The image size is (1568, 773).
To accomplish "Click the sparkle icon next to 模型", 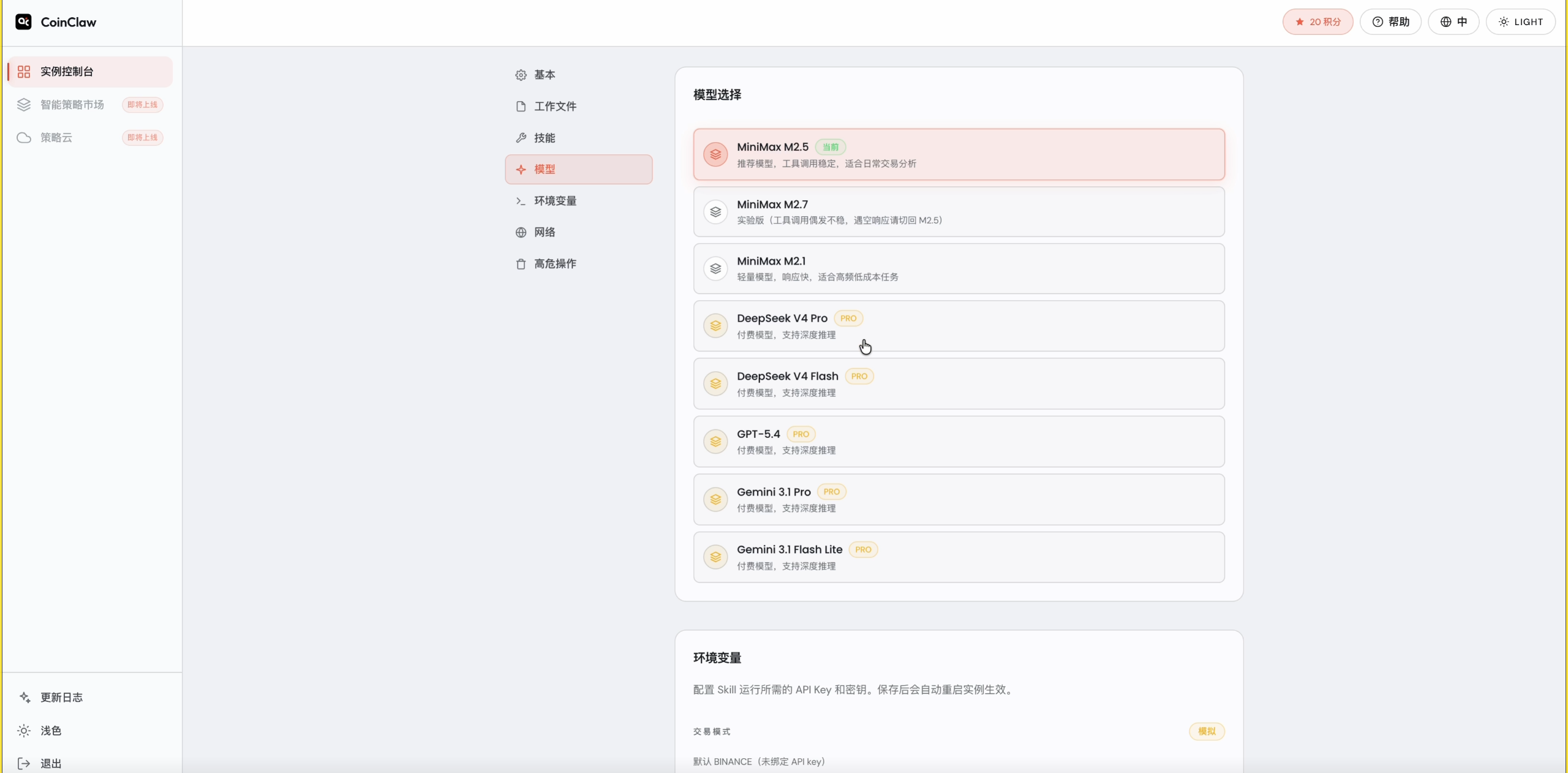I will click(x=521, y=170).
